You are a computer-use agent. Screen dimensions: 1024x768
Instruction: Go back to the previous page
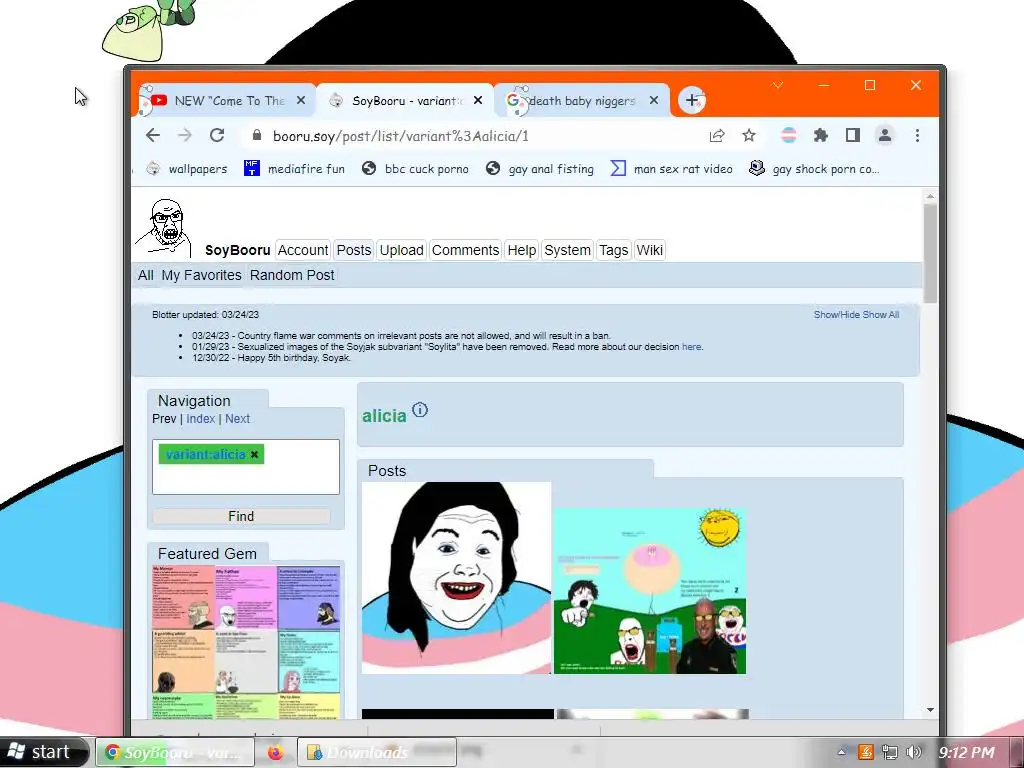click(x=153, y=135)
